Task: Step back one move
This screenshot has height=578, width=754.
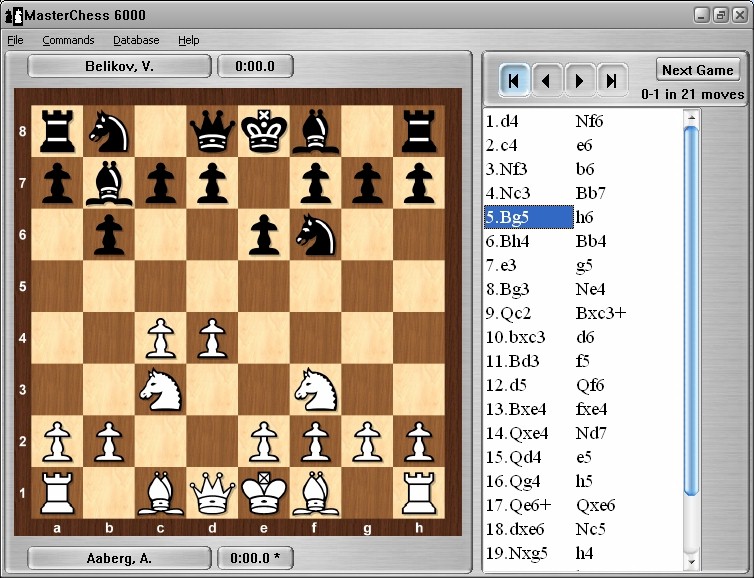Action: pos(546,80)
